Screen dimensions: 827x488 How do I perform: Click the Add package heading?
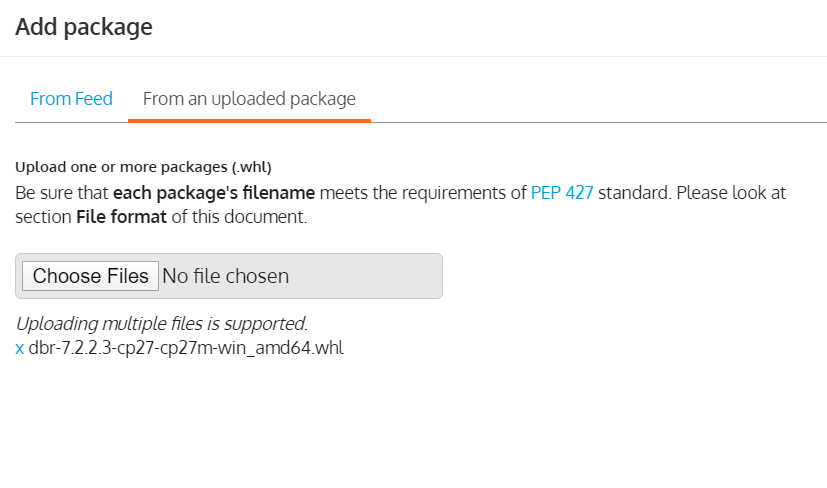[x=84, y=27]
